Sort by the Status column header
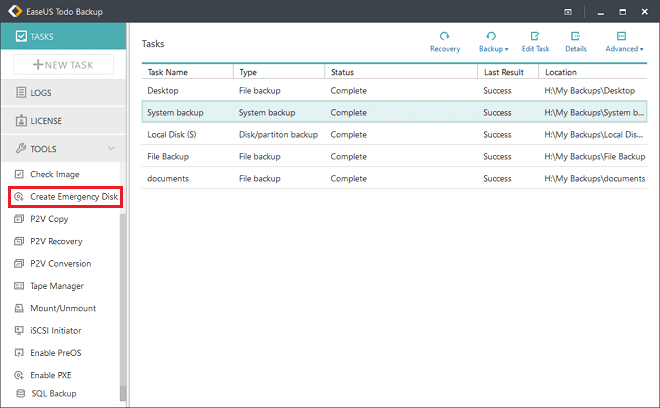This screenshot has width=660, height=408. coord(401,72)
